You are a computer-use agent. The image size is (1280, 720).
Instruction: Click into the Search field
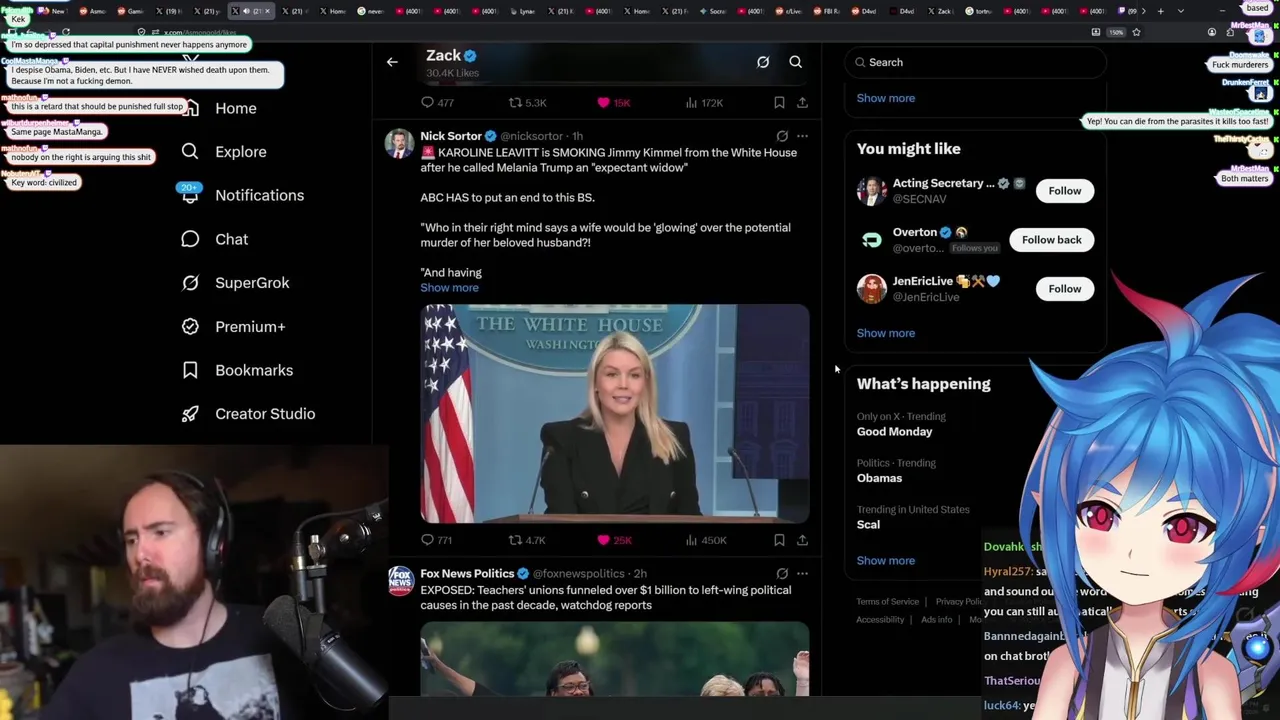[975, 62]
